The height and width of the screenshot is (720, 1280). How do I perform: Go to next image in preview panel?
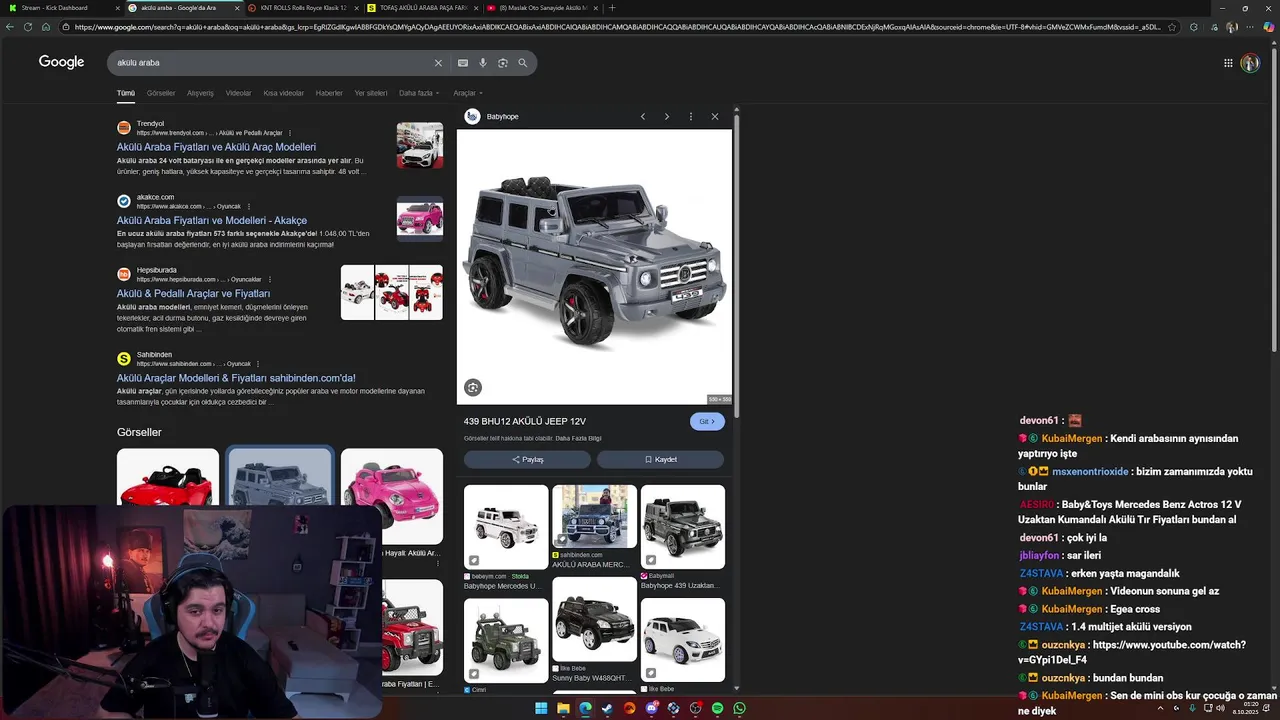(667, 117)
